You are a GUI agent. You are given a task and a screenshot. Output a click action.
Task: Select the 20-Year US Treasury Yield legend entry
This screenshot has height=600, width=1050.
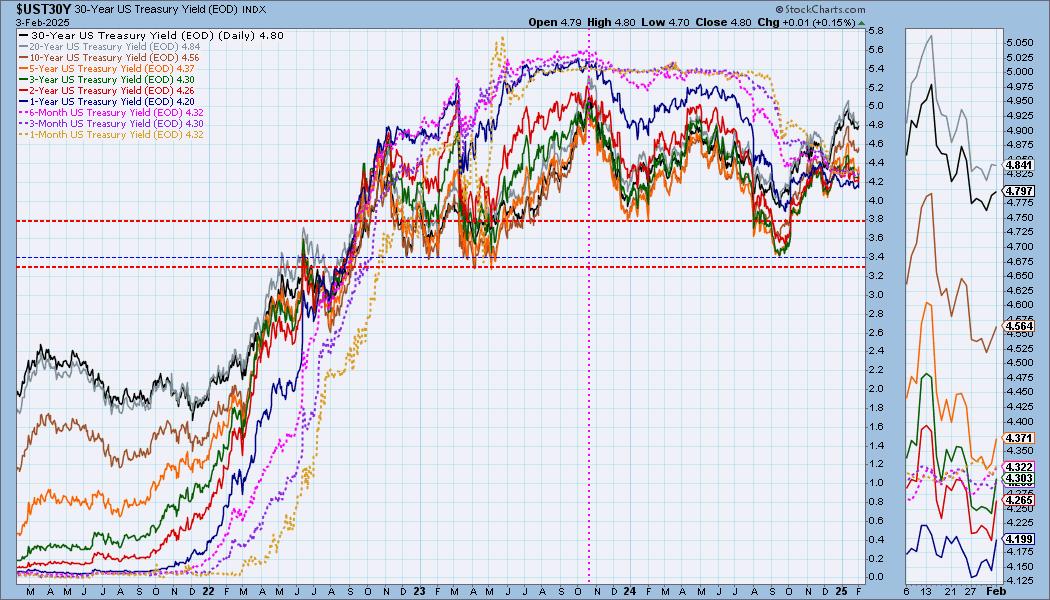coord(110,47)
